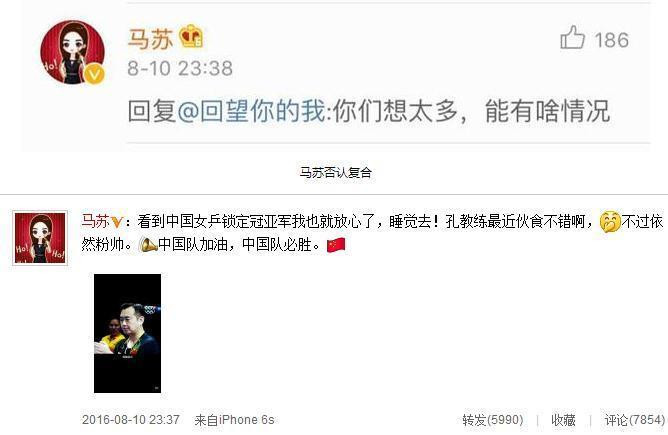Click 转发(5990) to repost

(492, 420)
